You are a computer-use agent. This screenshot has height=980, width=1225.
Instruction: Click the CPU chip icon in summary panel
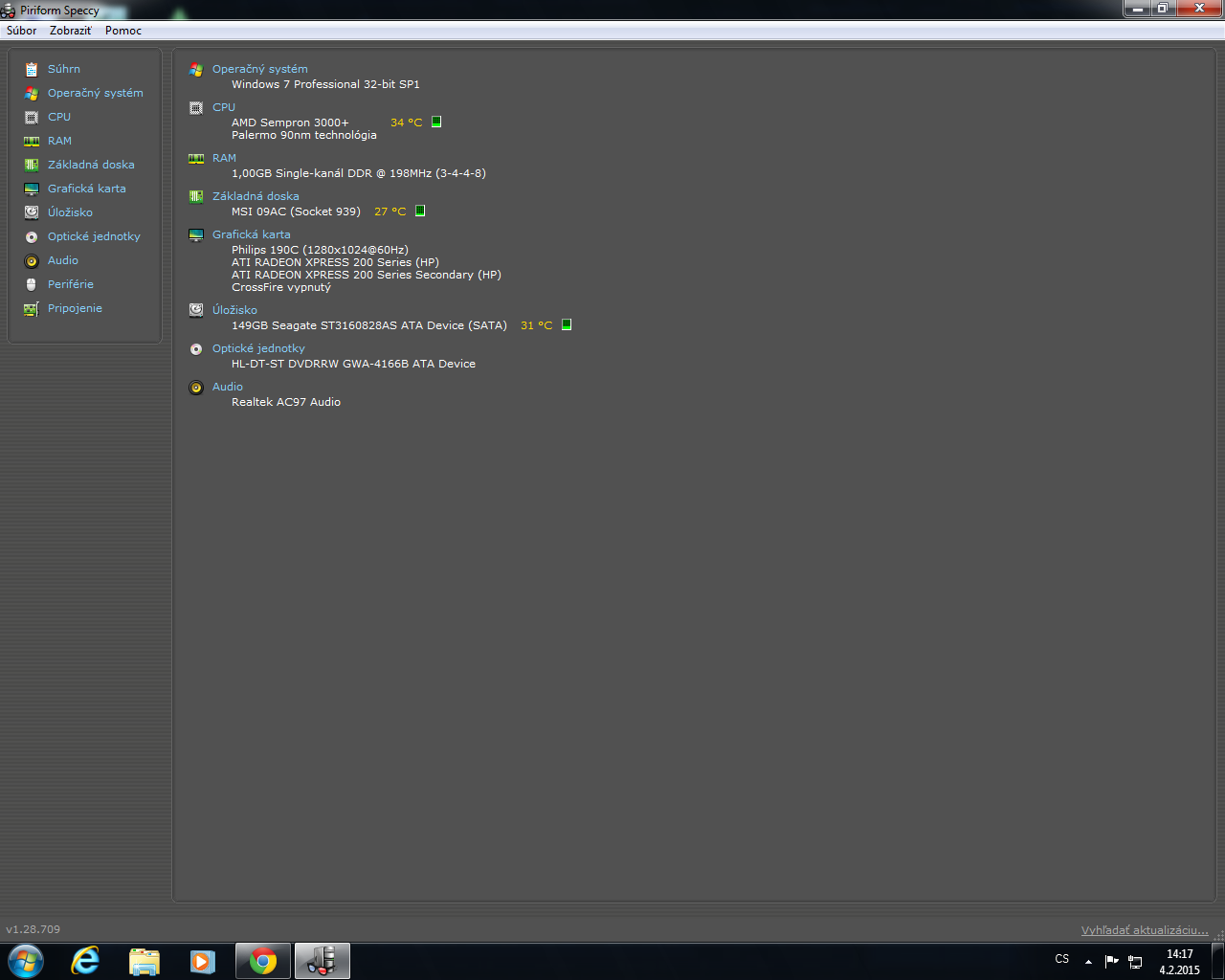pos(196,108)
